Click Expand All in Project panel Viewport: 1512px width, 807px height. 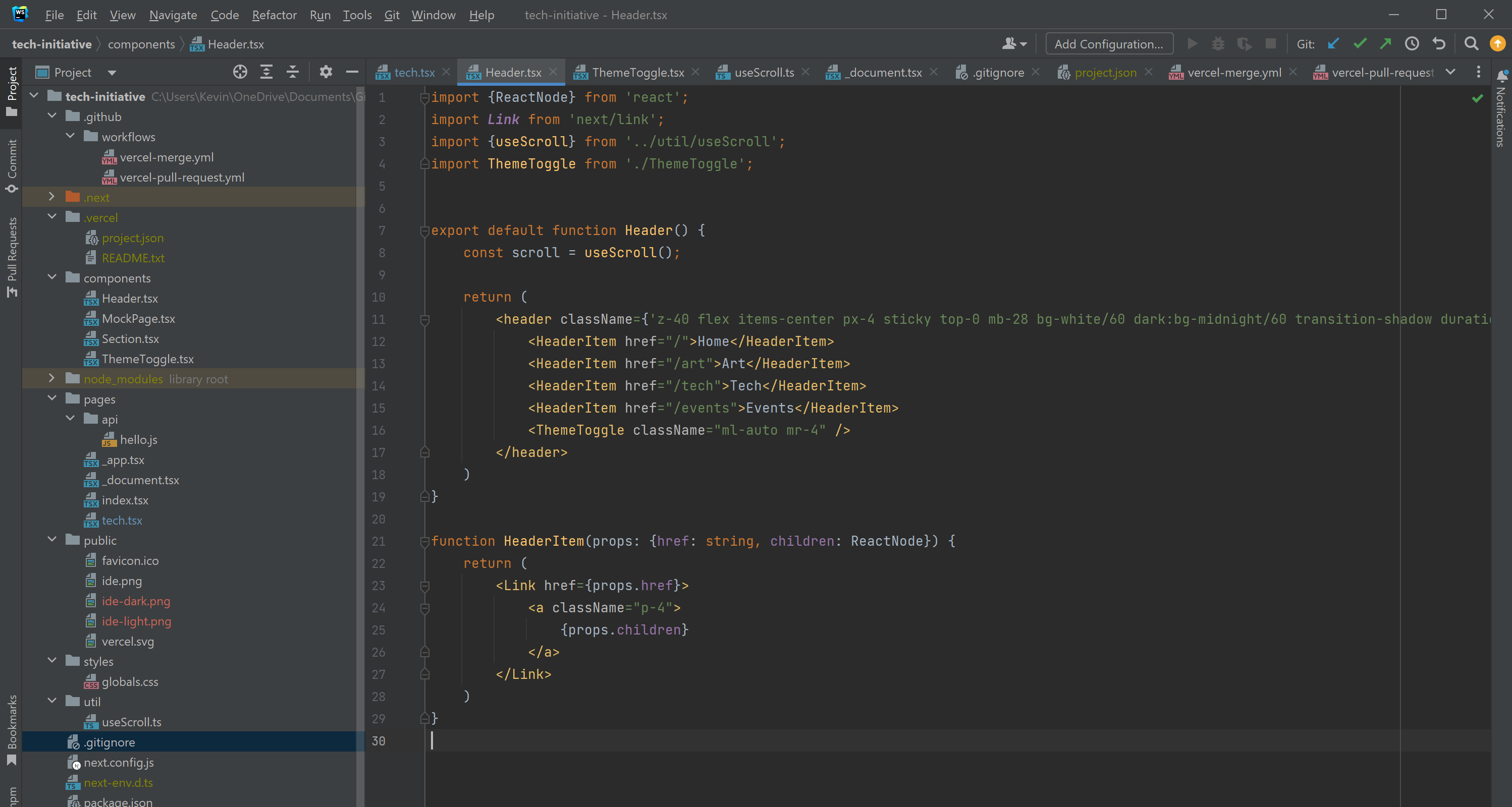(x=266, y=72)
